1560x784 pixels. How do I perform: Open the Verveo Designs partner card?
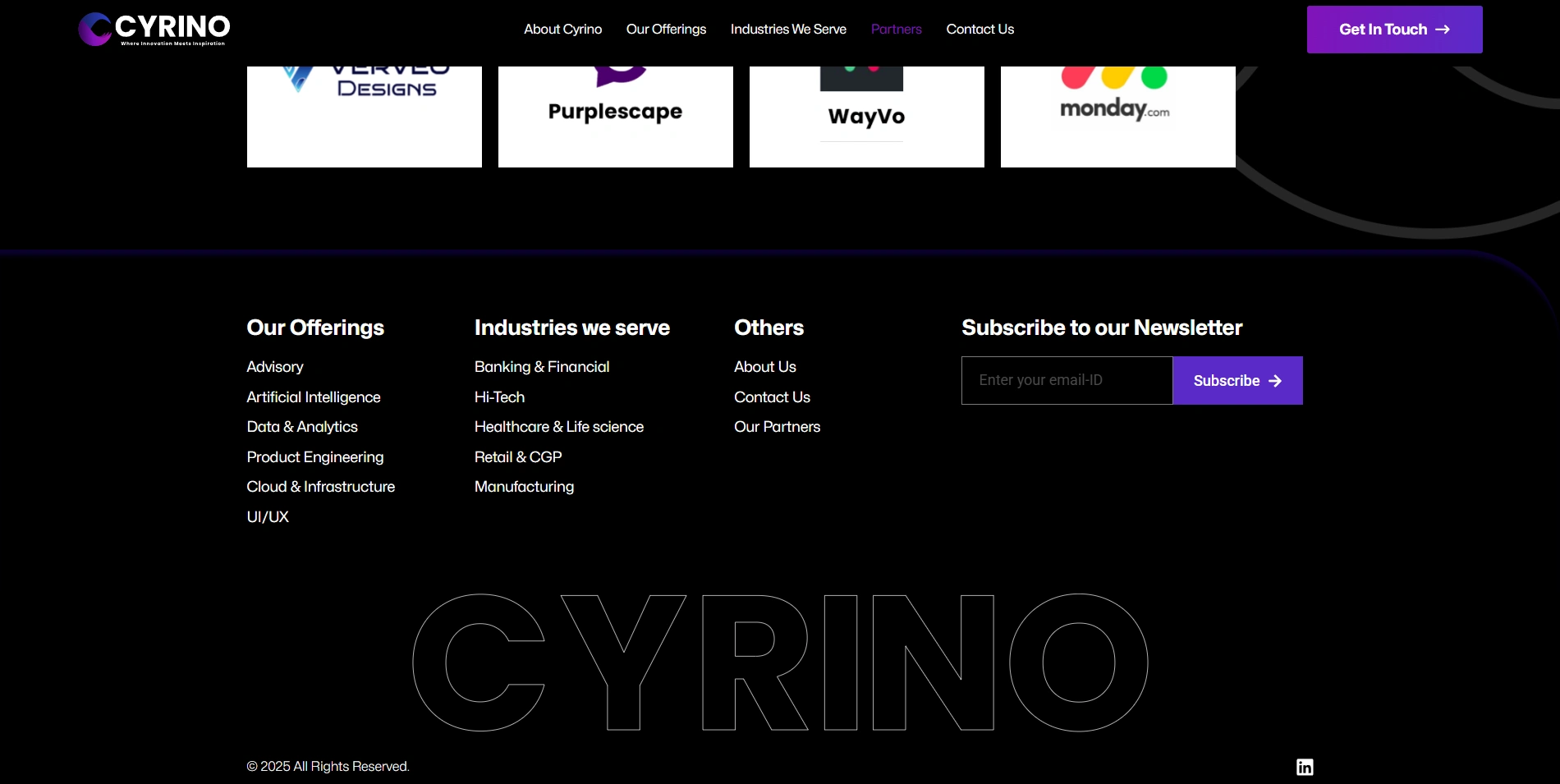click(365, 117)
